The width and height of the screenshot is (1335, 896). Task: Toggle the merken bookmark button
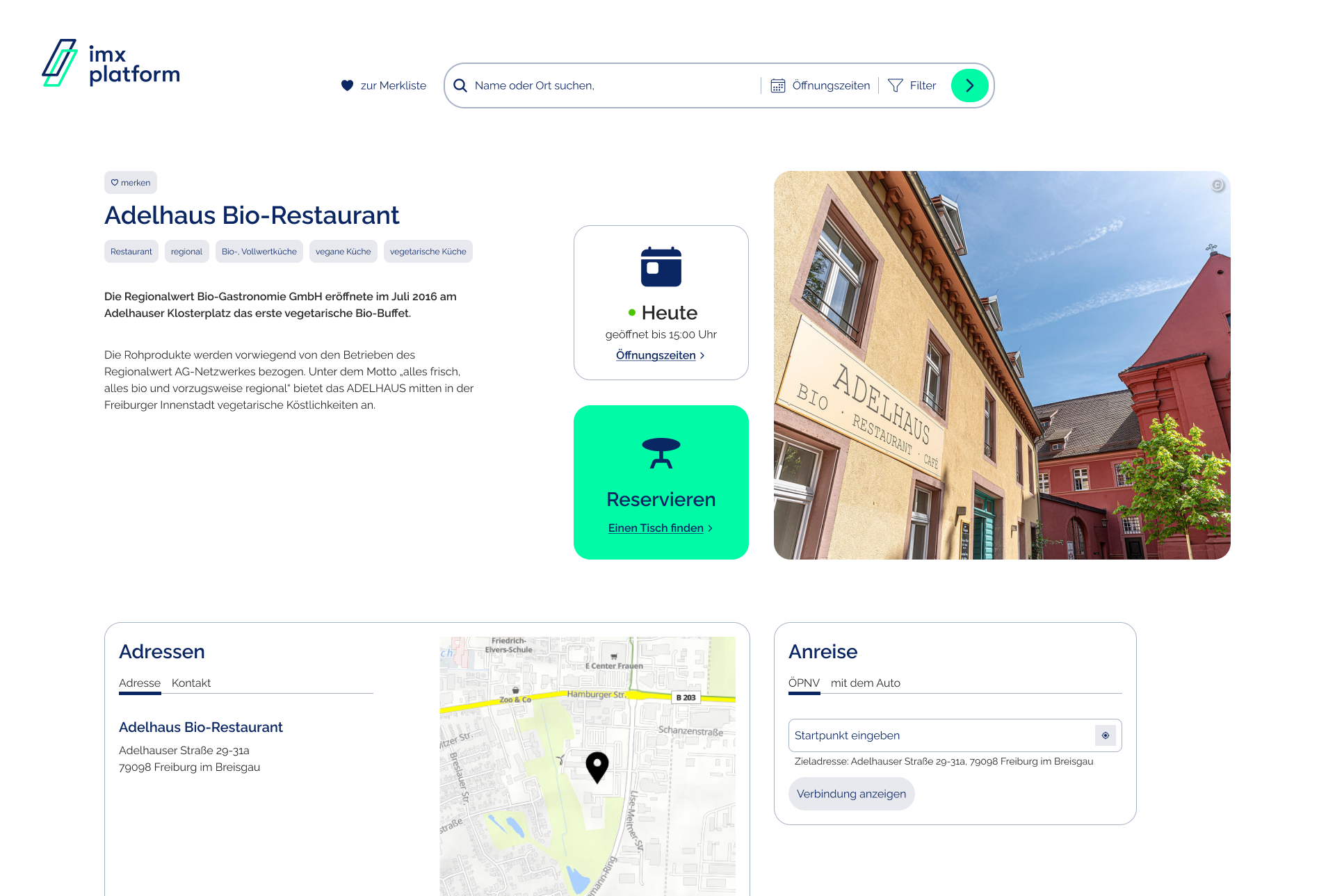point(131,183)
